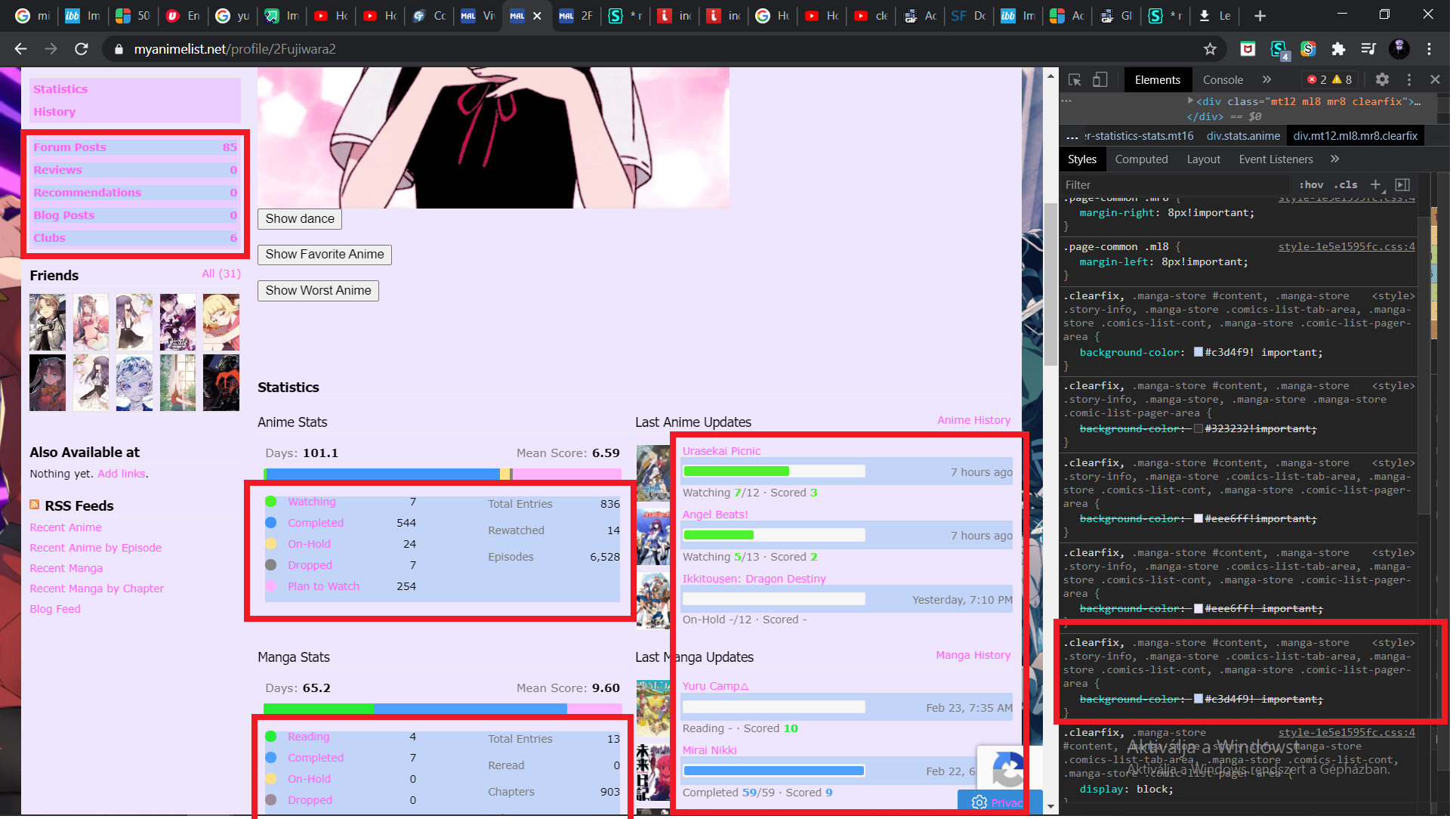
Task: Select div.stats.anime in the breadcrumb
Action: (x=1243, y=136)
